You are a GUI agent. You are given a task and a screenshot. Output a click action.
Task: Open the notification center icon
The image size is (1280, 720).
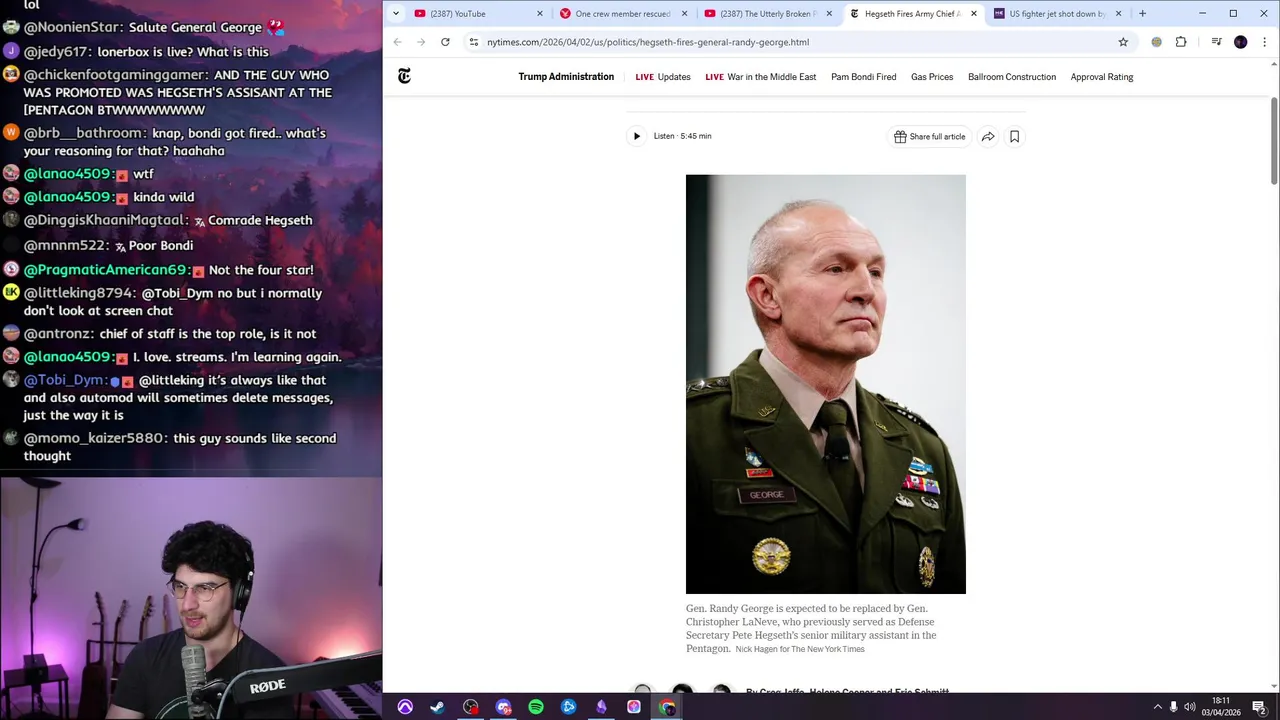click(x=1259, y=707)
